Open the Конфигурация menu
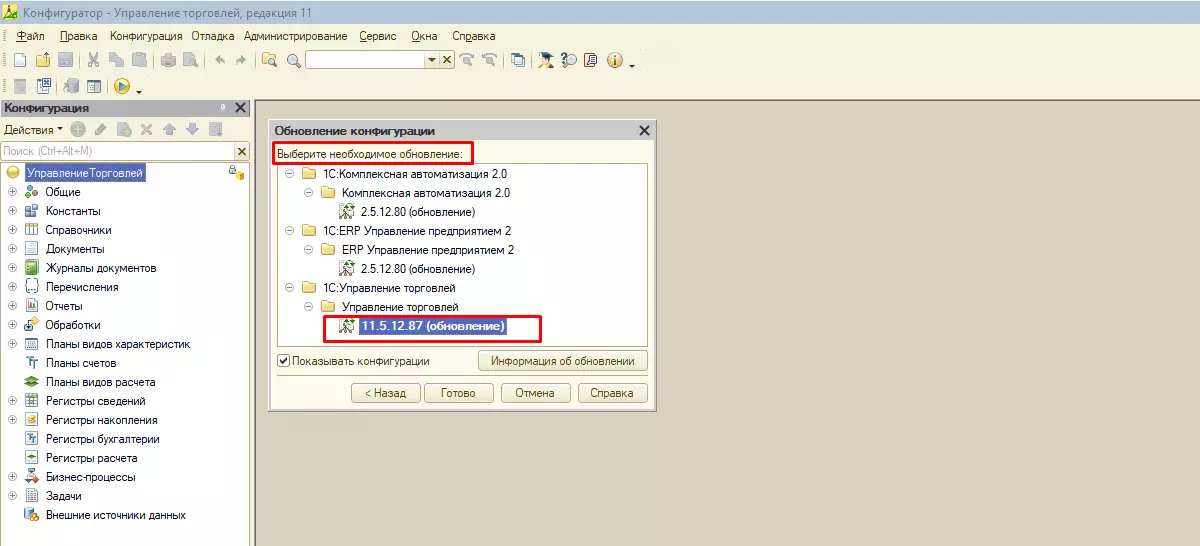 coord(146,36)
